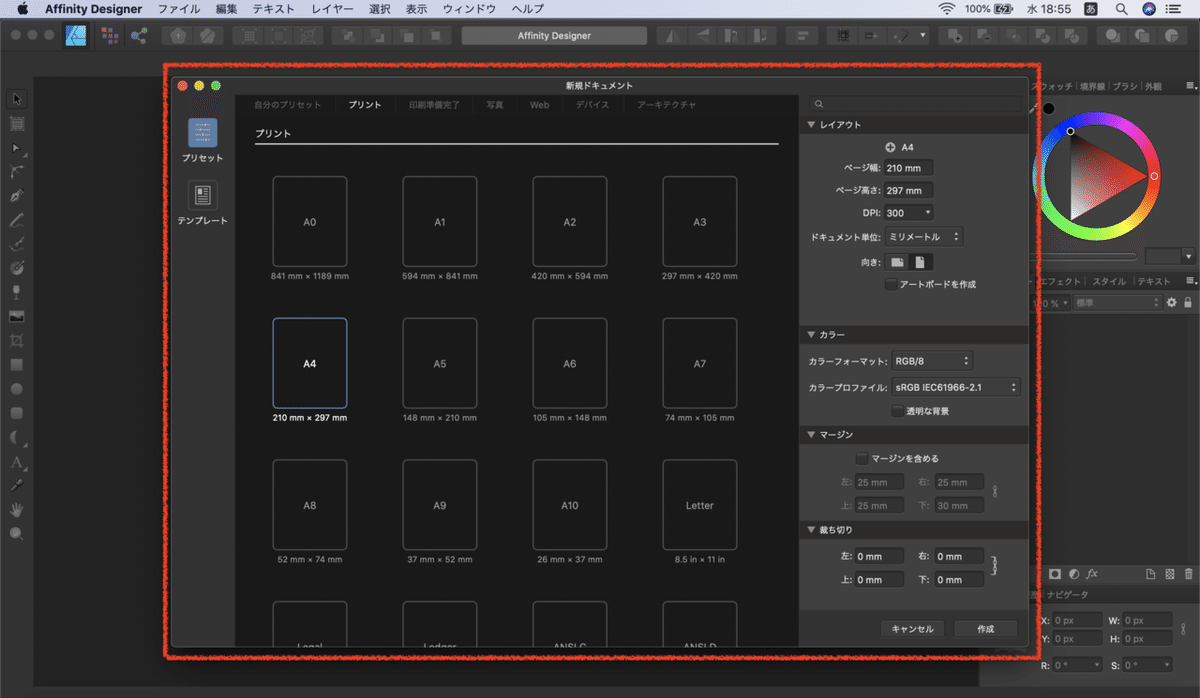Collapse the Color section
Screen dimensions: 1200x698
tap(811, 335)
